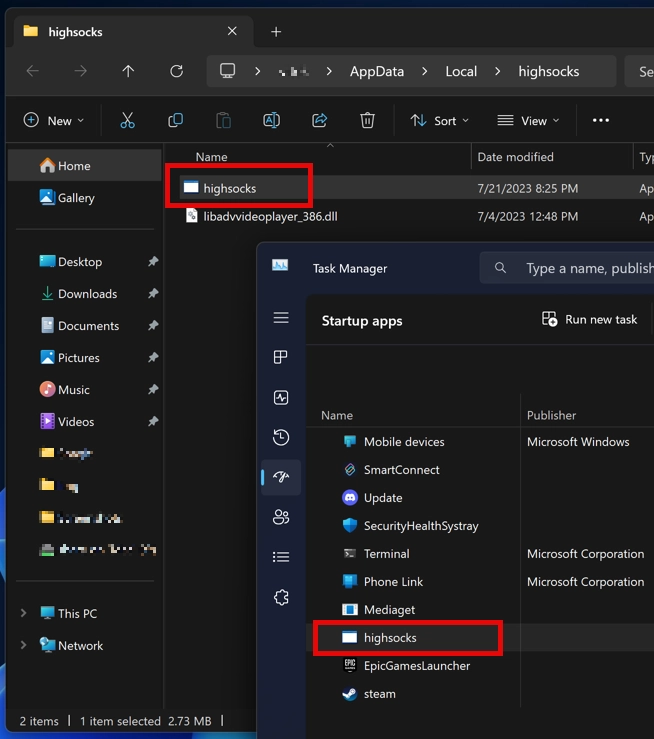Click the Forward arrow in File Explorer

click(81, 71)
